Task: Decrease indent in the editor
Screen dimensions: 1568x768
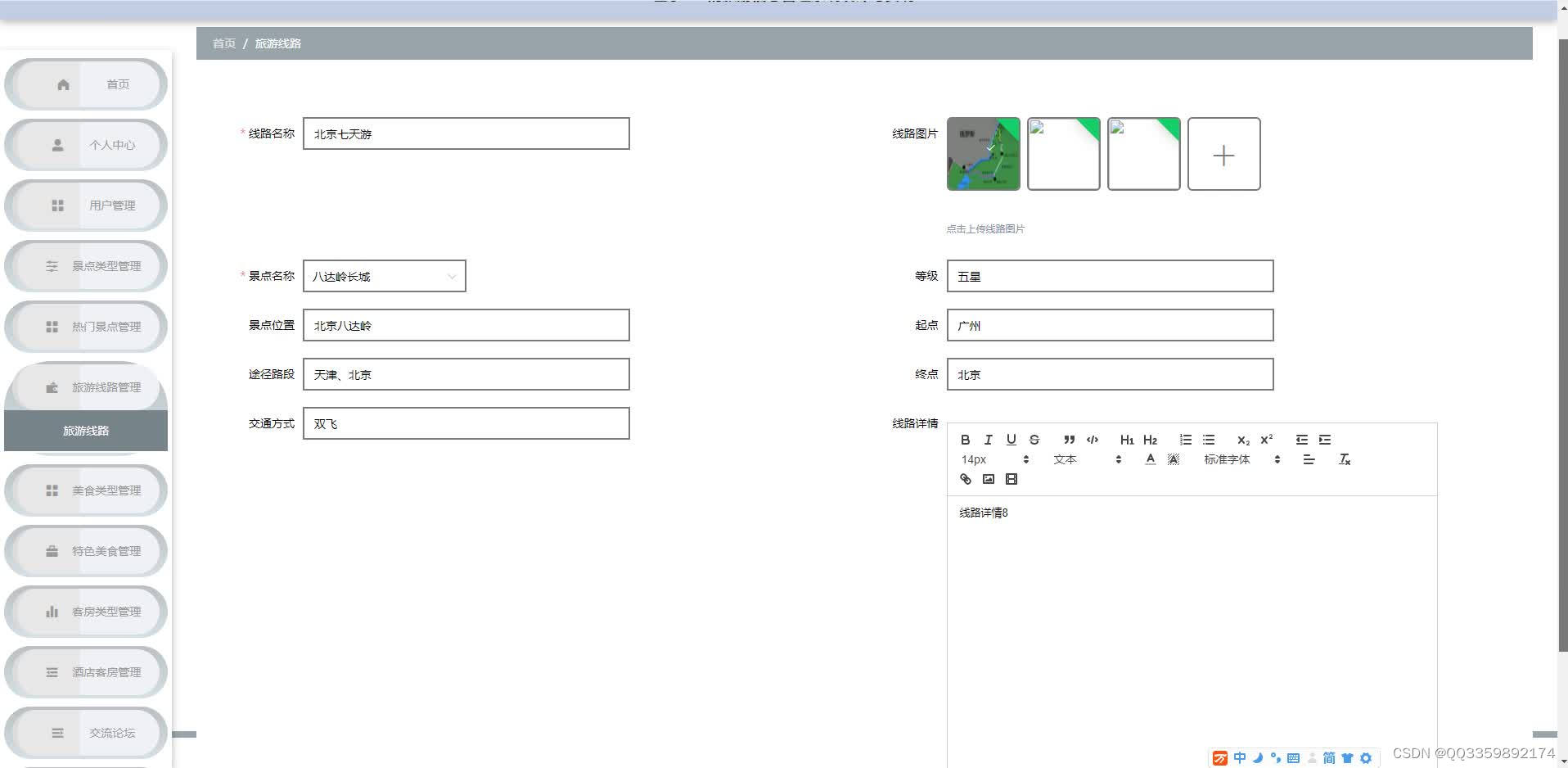Action: (1301, 440)
